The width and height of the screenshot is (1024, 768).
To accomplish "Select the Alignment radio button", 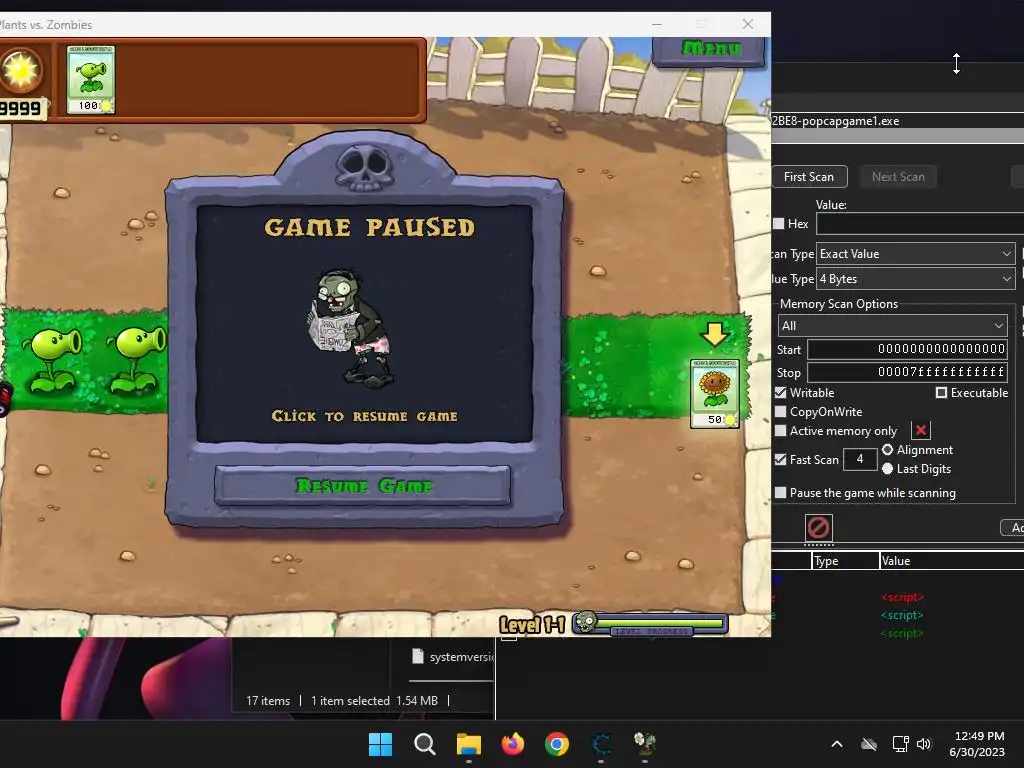I will [888, 449].
